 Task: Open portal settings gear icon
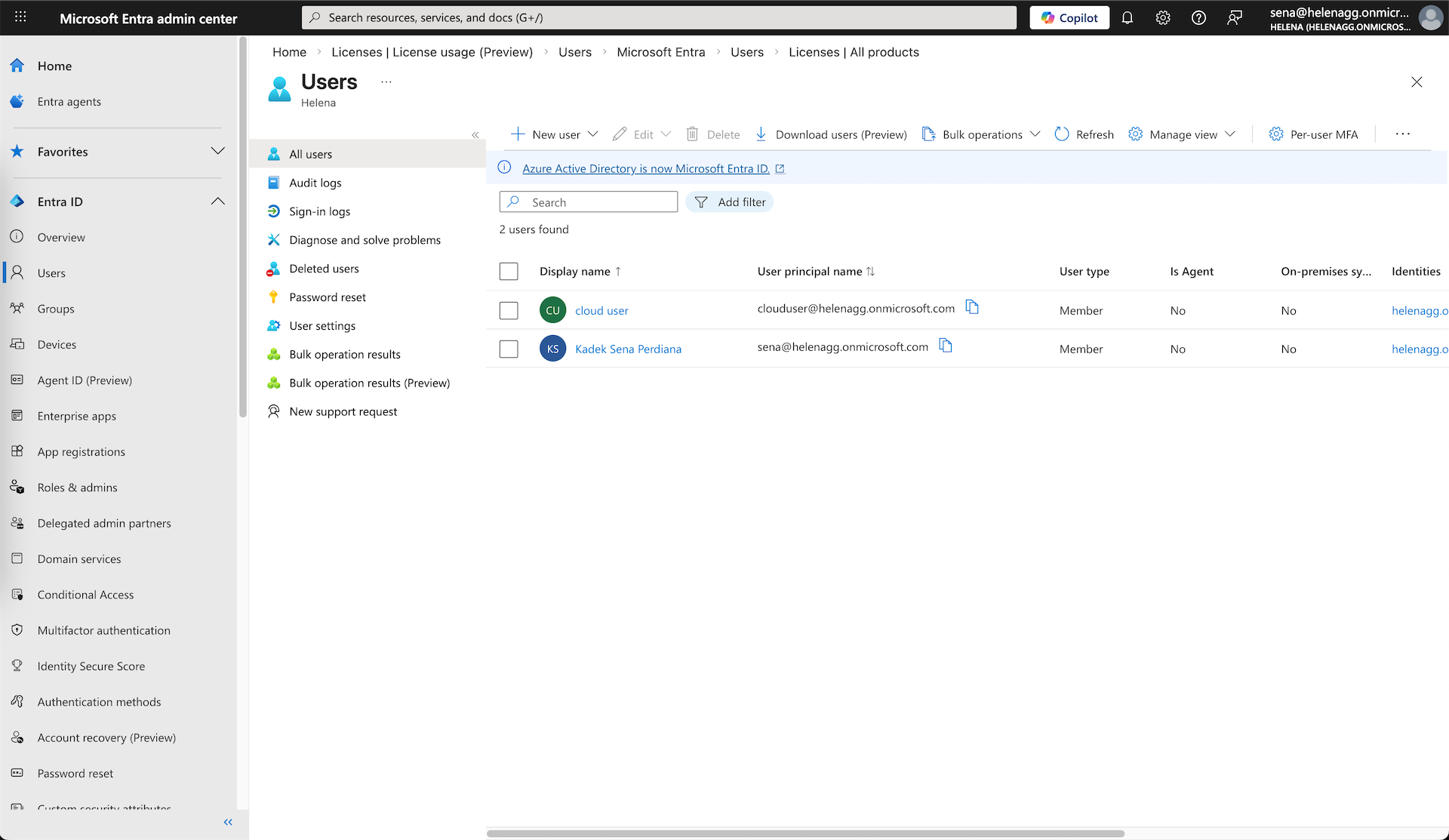point(1163,18)
